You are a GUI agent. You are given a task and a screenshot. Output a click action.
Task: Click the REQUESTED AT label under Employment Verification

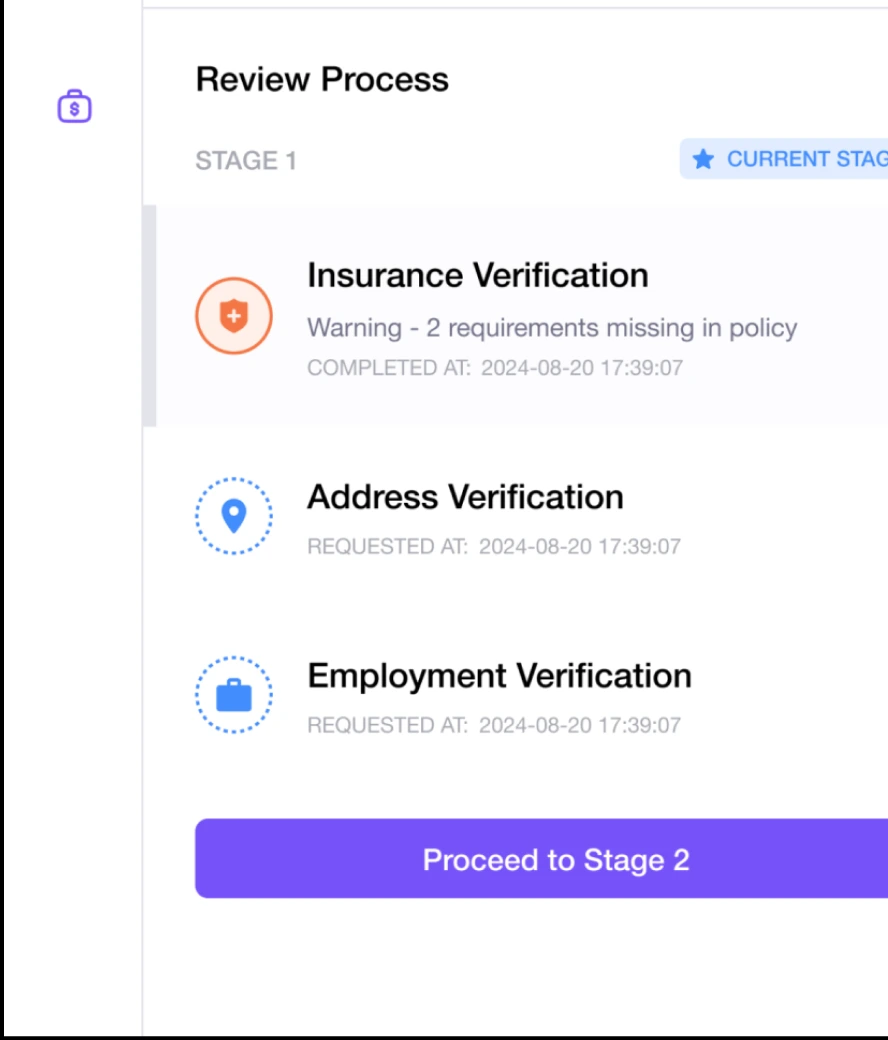387,725
